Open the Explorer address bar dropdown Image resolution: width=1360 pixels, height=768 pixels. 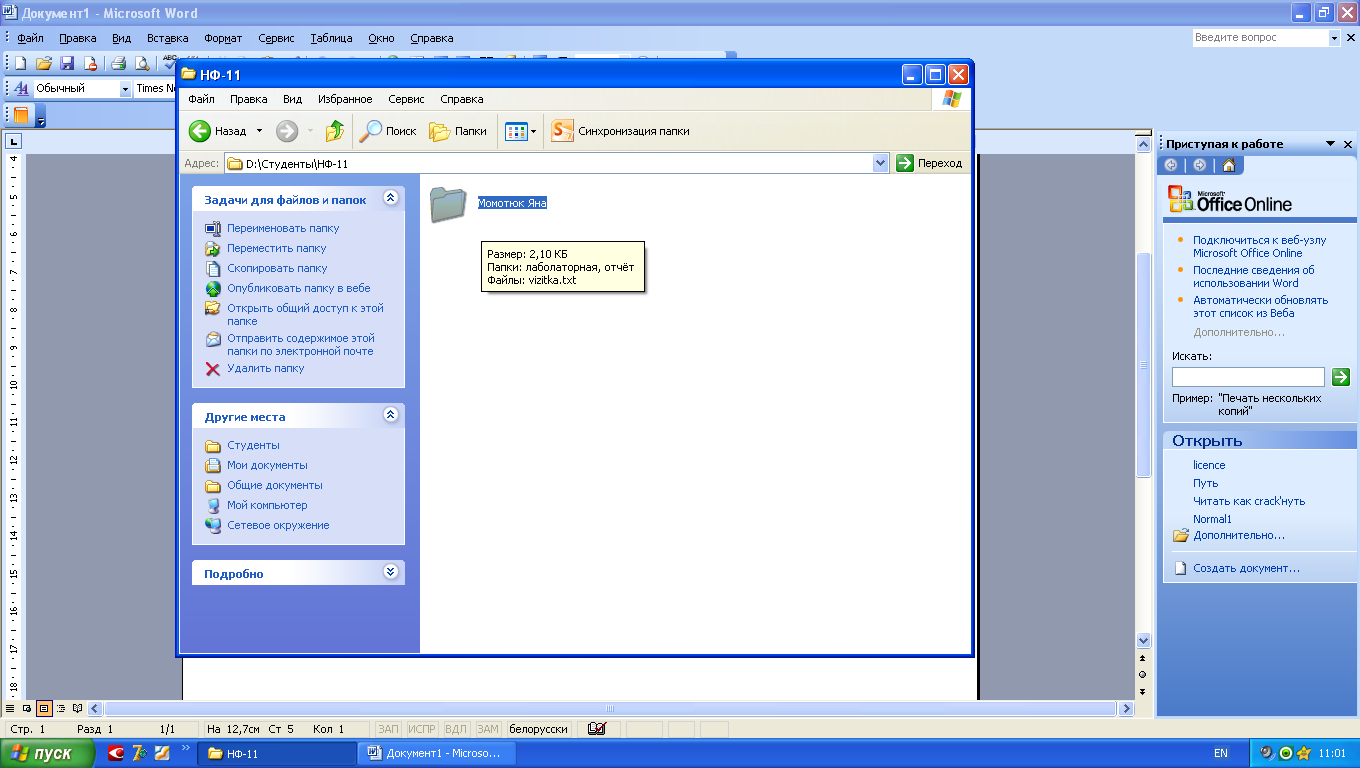[x=880, y=163]
